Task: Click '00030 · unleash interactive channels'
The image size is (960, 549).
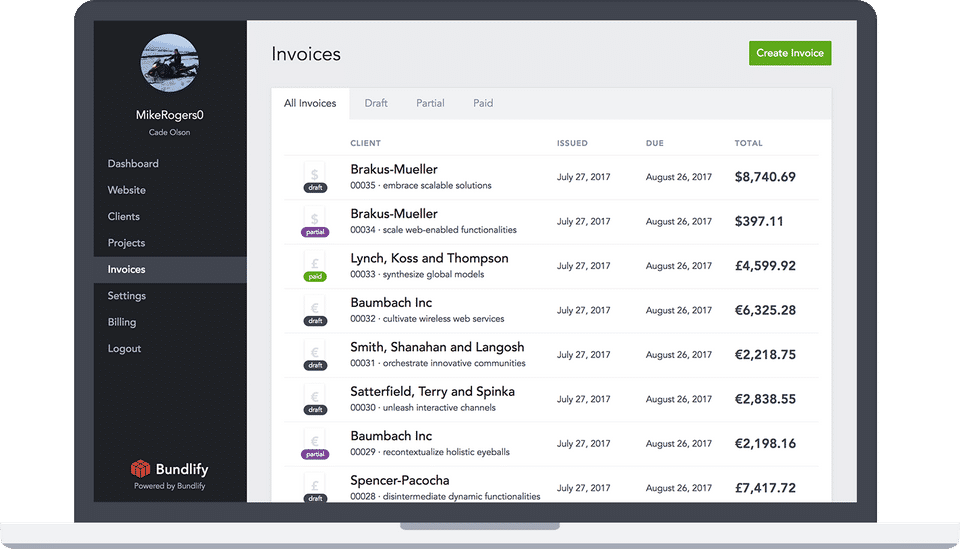Action: (423, 408)
